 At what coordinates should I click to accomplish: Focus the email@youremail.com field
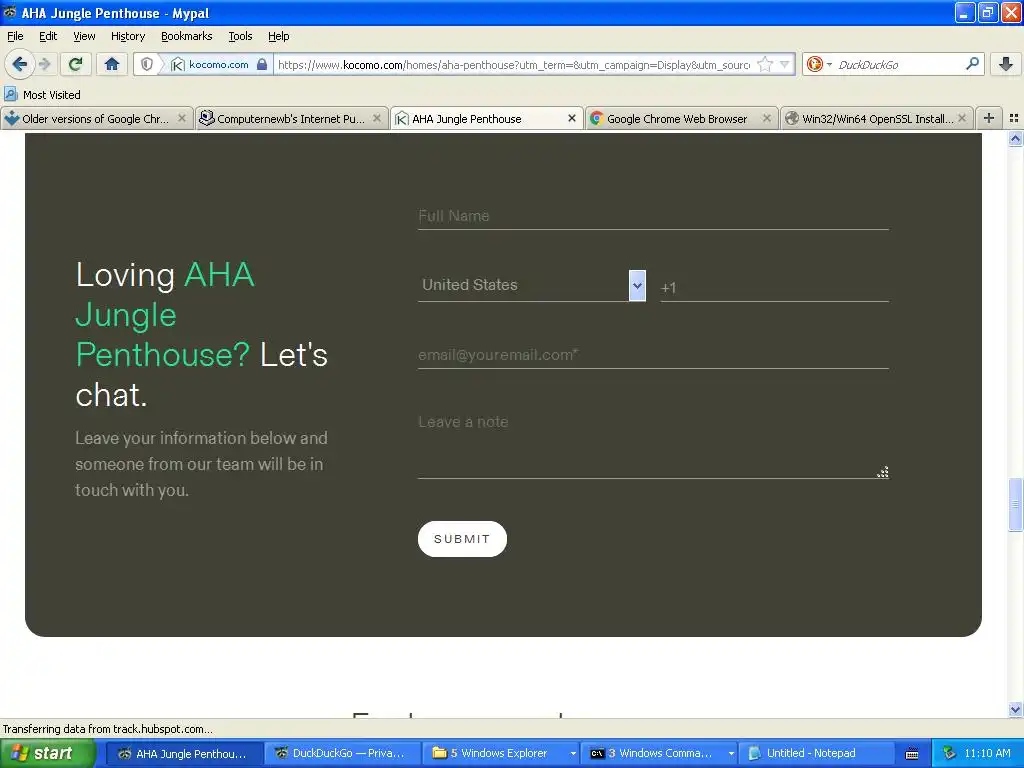click(x=653, y=355)
